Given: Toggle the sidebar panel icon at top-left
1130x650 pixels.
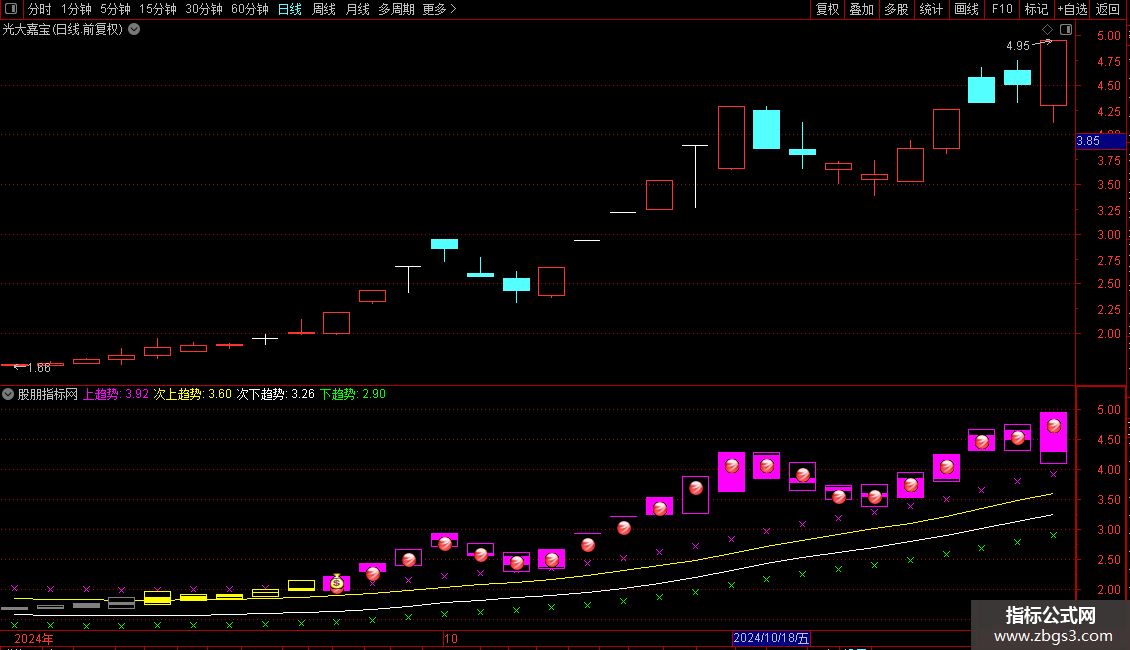Looking at the screenshot, I should (11, 9).
